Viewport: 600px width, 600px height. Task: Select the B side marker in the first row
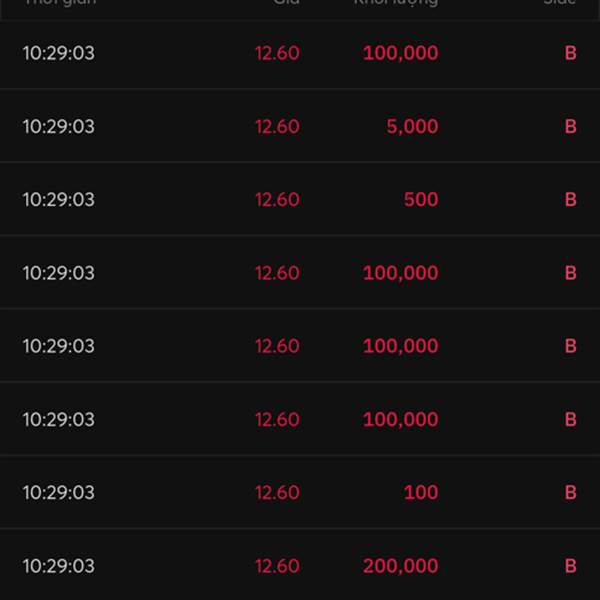(570, 53)
